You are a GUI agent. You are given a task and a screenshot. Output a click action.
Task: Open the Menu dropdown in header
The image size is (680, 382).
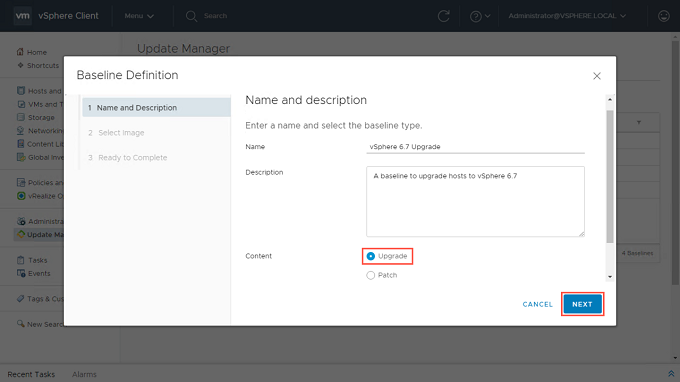[x=139, y=16]
